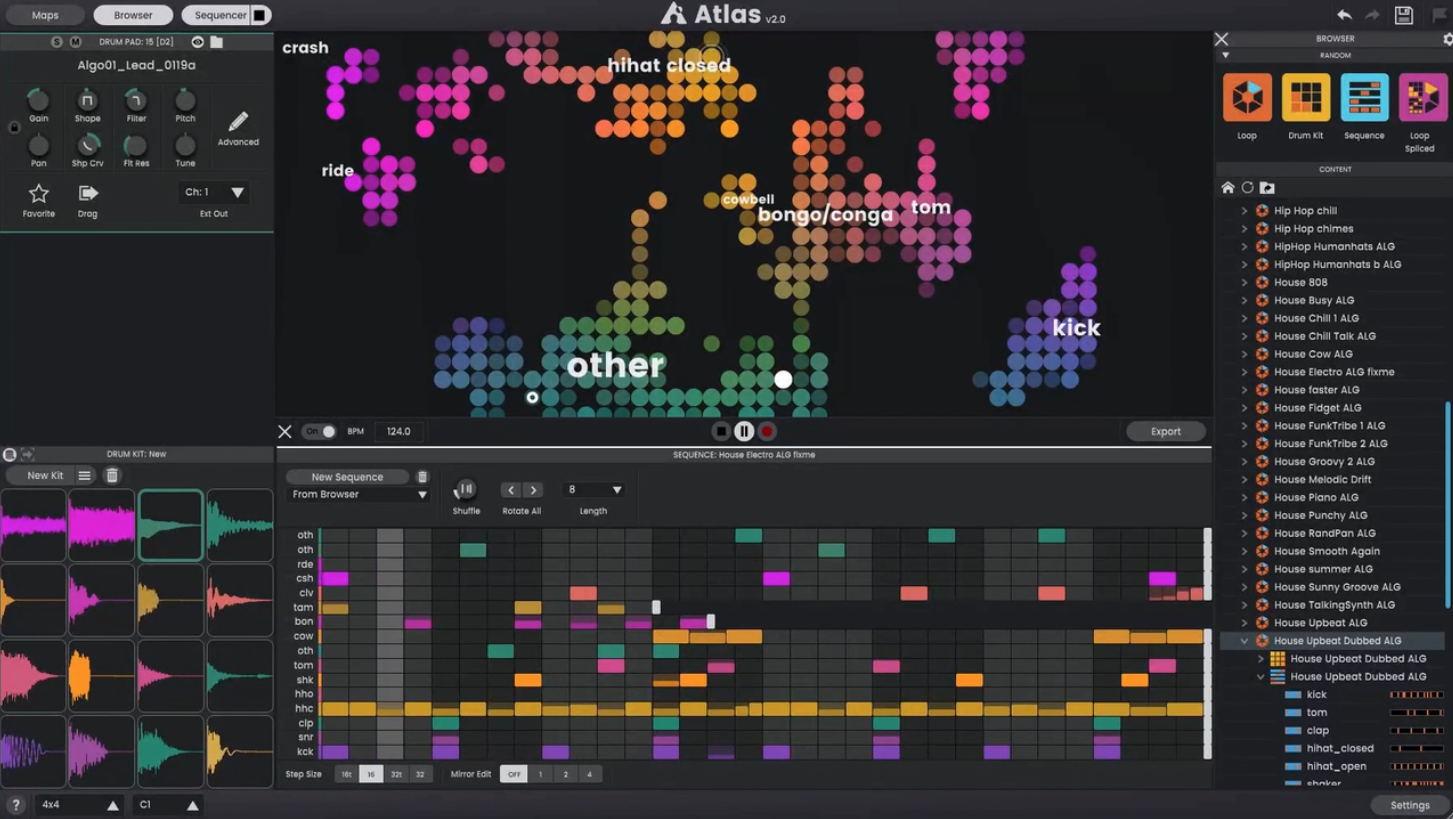Solo the drum pad (S)
Screen dimensions: 1453x819
pyautogui.click(x=56, y=42)
